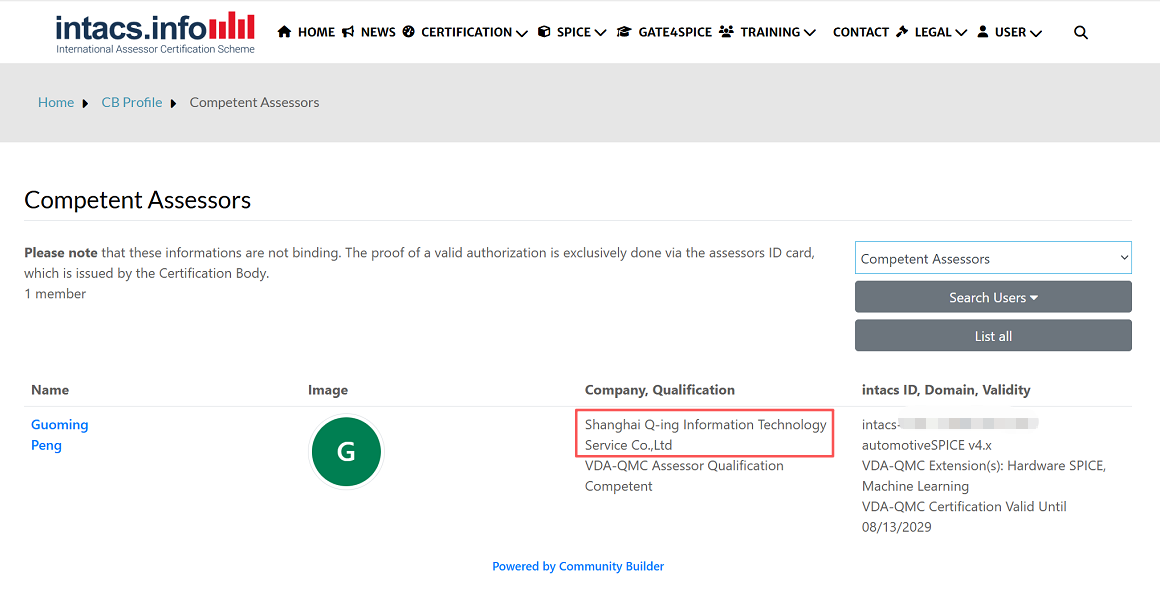Click VDA-QMC Assessor Qualification text
Viewport: 1161px width, 599px height.
tap(684, 466)
